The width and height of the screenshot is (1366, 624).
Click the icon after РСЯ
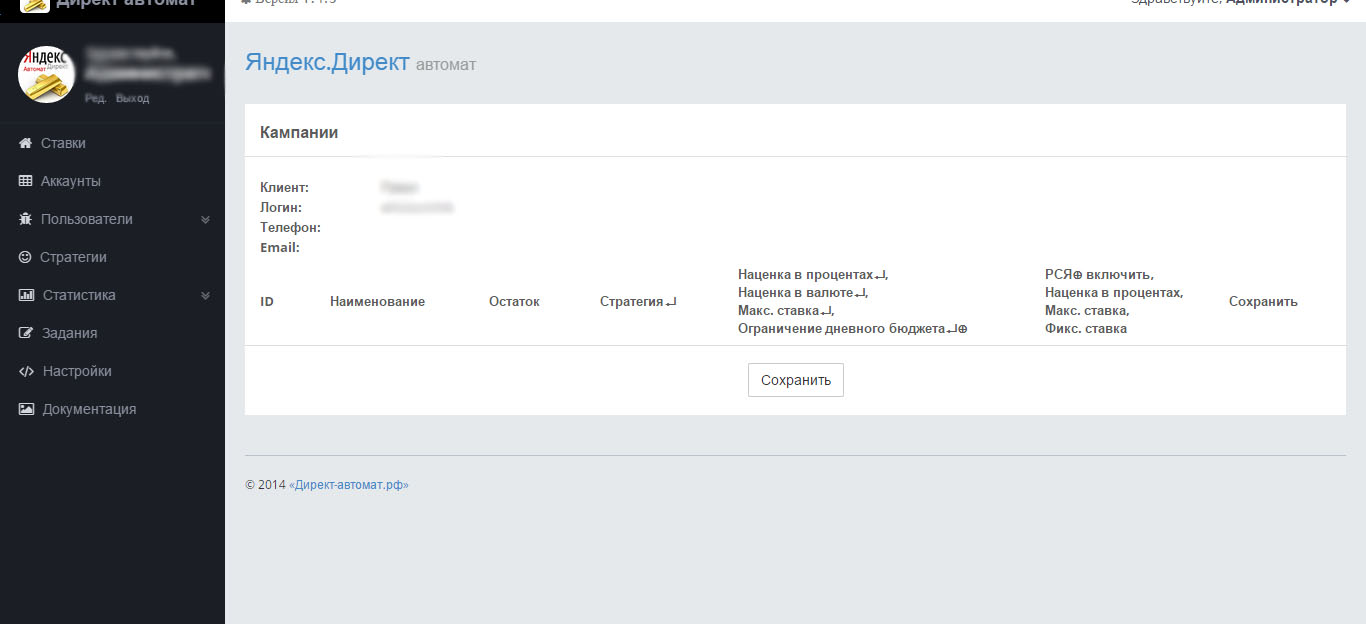(1078, 275)
